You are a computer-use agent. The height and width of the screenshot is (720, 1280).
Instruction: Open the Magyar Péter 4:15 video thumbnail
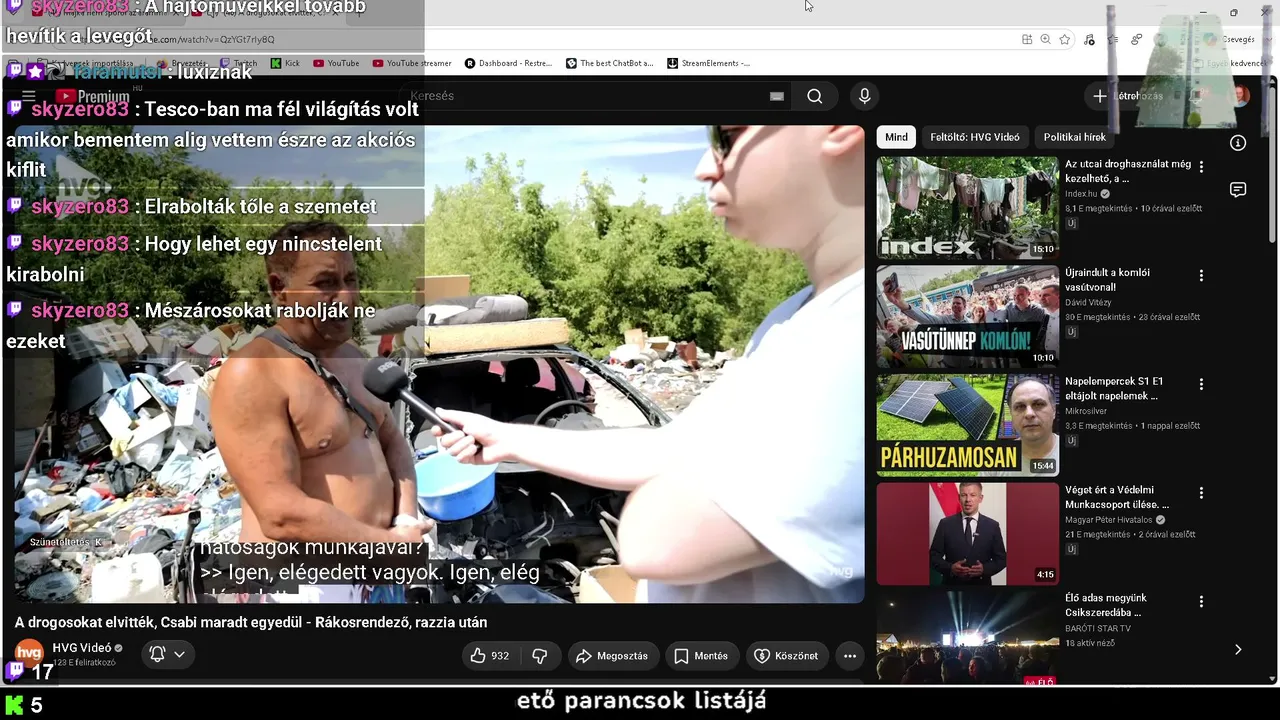pyautogui.click(x=967, y=534)
